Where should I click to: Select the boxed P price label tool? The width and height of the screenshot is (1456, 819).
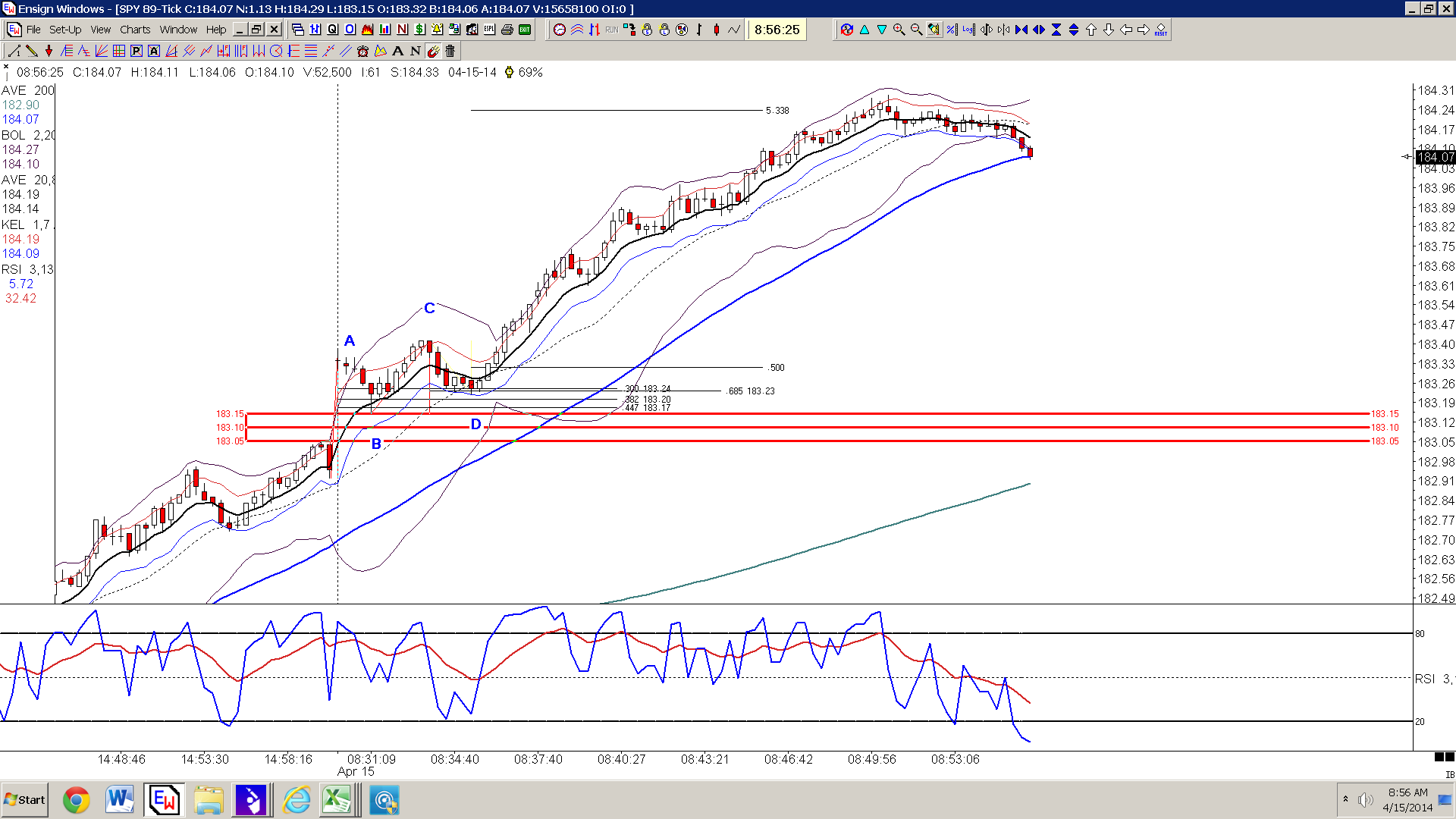tap(136, 51)
